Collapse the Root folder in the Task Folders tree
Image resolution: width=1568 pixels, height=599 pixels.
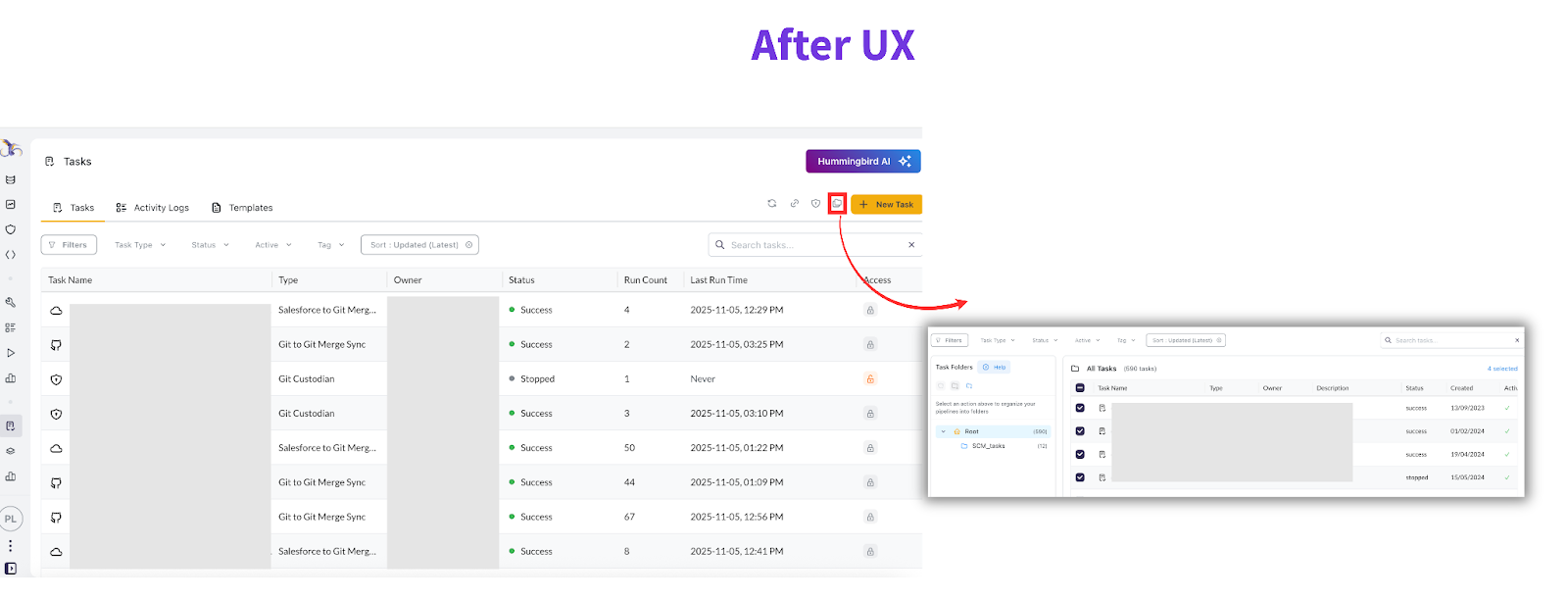(x=943, y=431)
